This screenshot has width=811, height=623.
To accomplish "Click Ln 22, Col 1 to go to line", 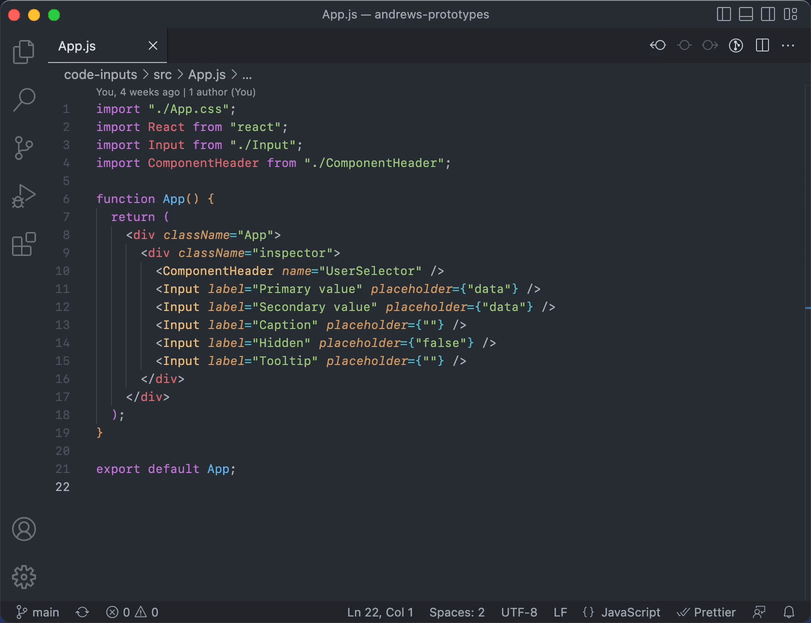I will pos(380,611).
